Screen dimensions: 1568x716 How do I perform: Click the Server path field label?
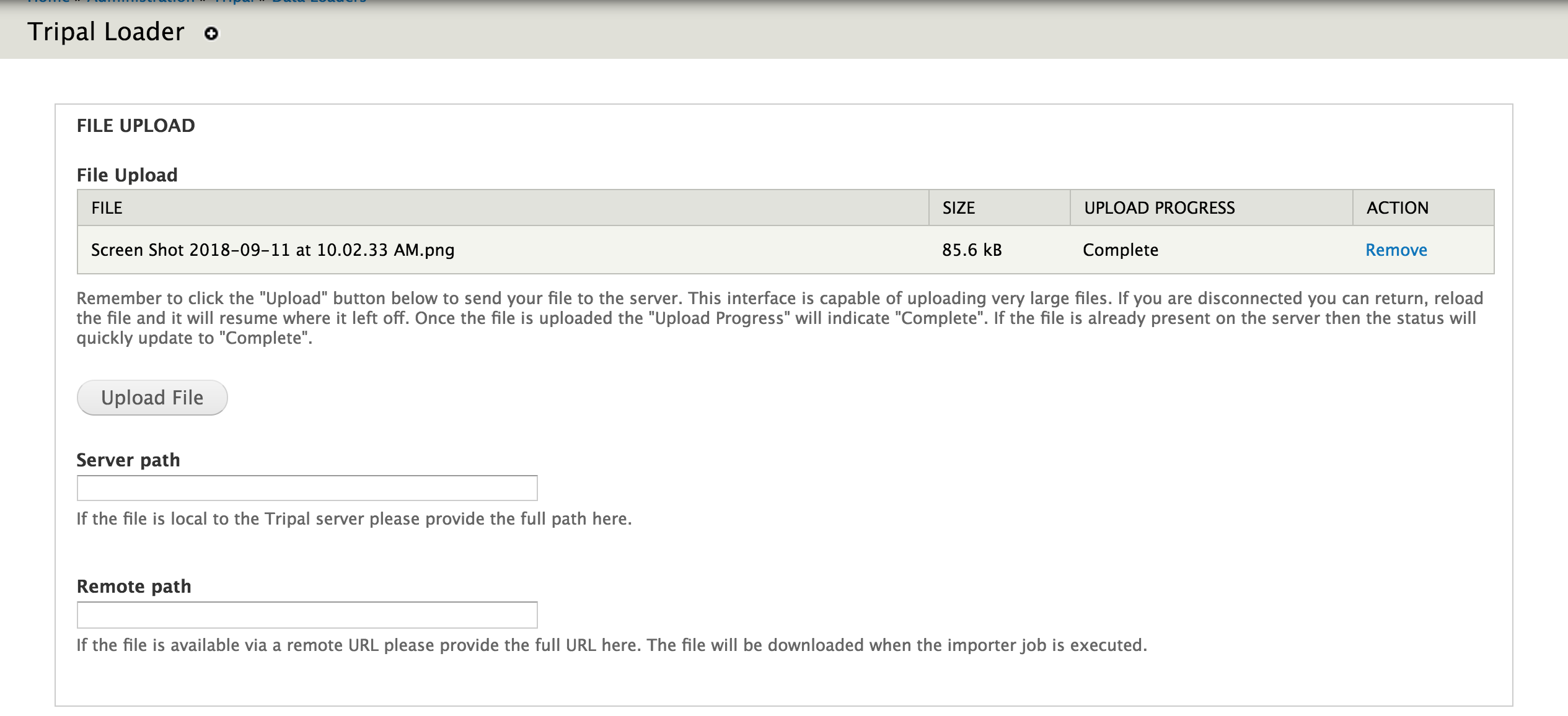point(128,460)
